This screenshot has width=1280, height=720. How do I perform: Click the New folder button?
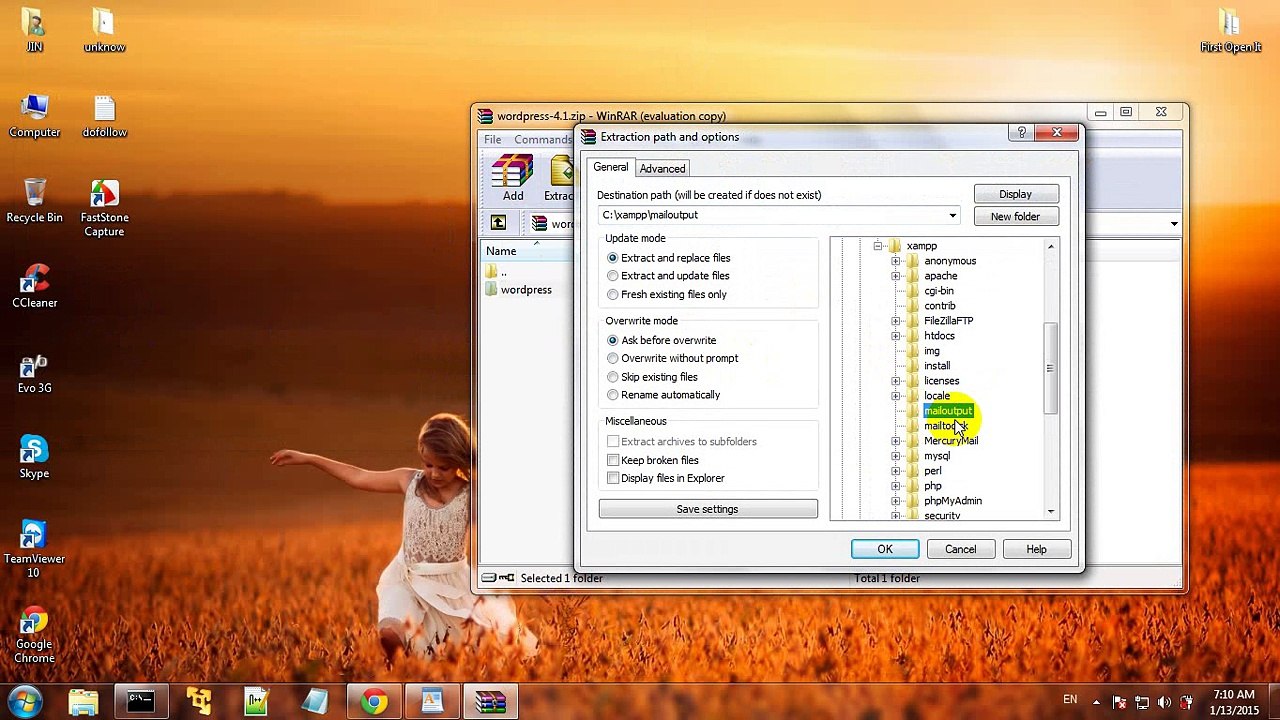pos(1015,216)
